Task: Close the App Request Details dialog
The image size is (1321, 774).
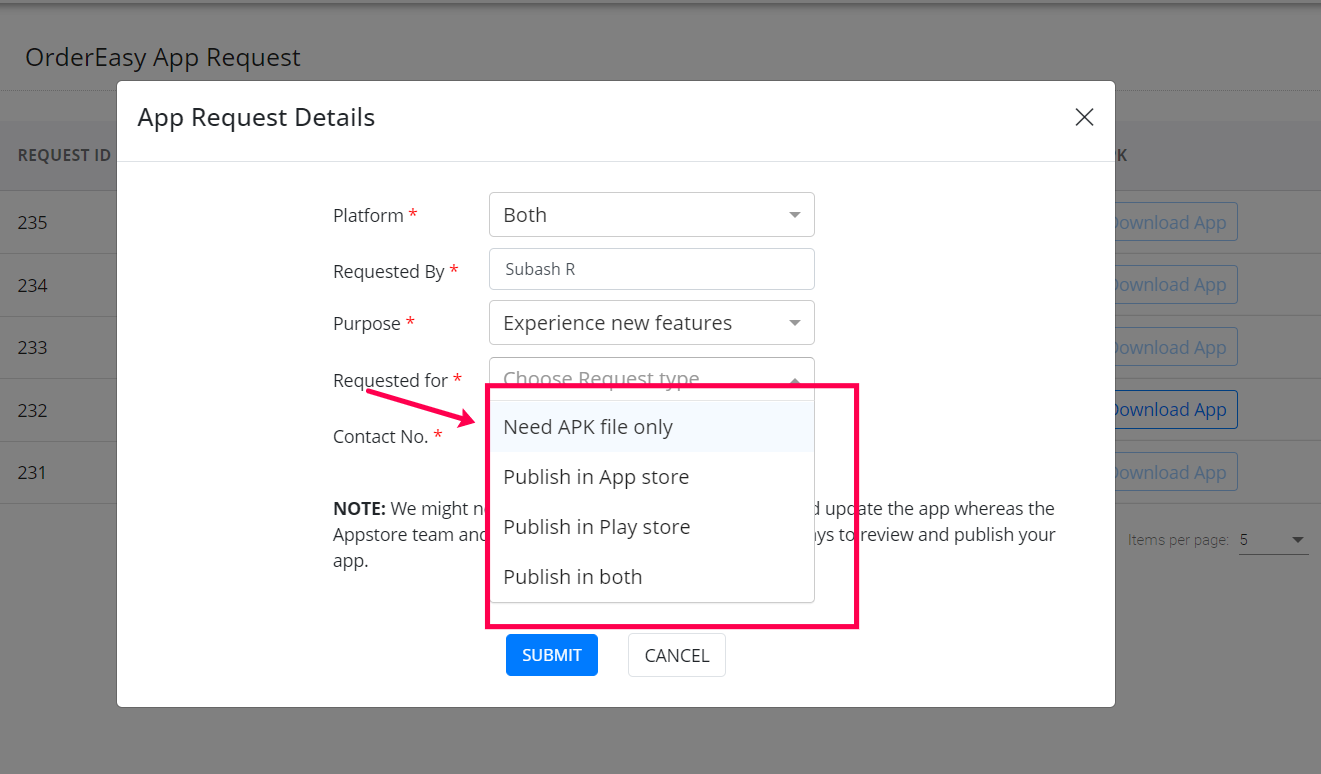Action: [1084, 117]
